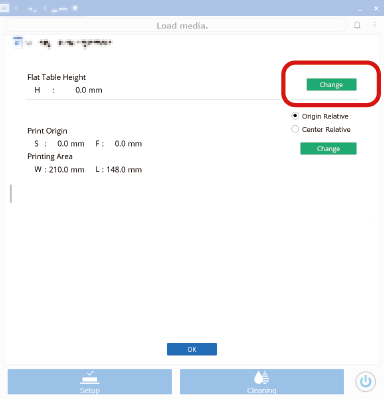The image size is (384, 399).
Task: Open the Setup panel button
Action: [x=90, y=382]
